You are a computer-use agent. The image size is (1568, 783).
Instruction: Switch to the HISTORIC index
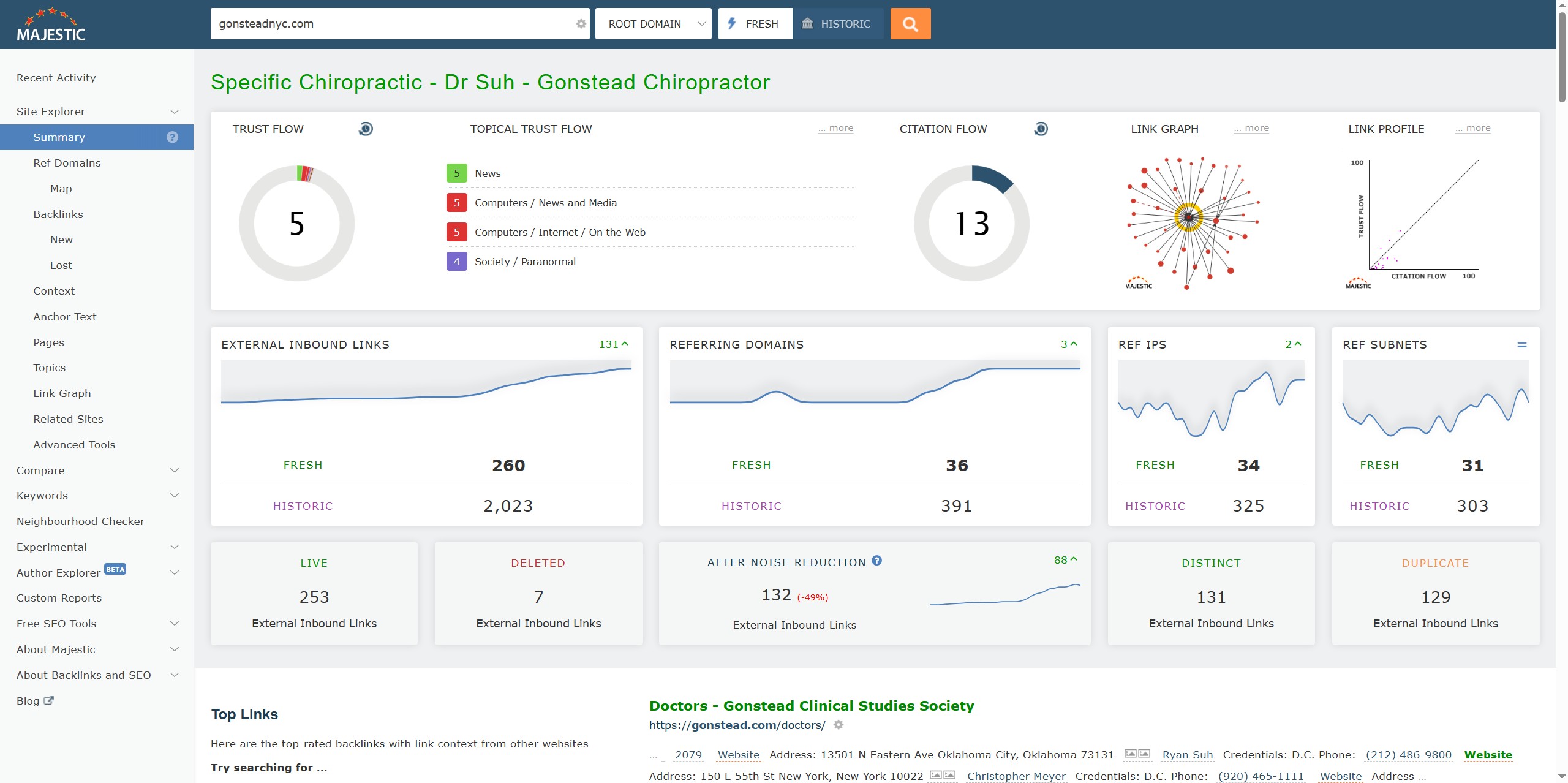[x=838, y=24]
